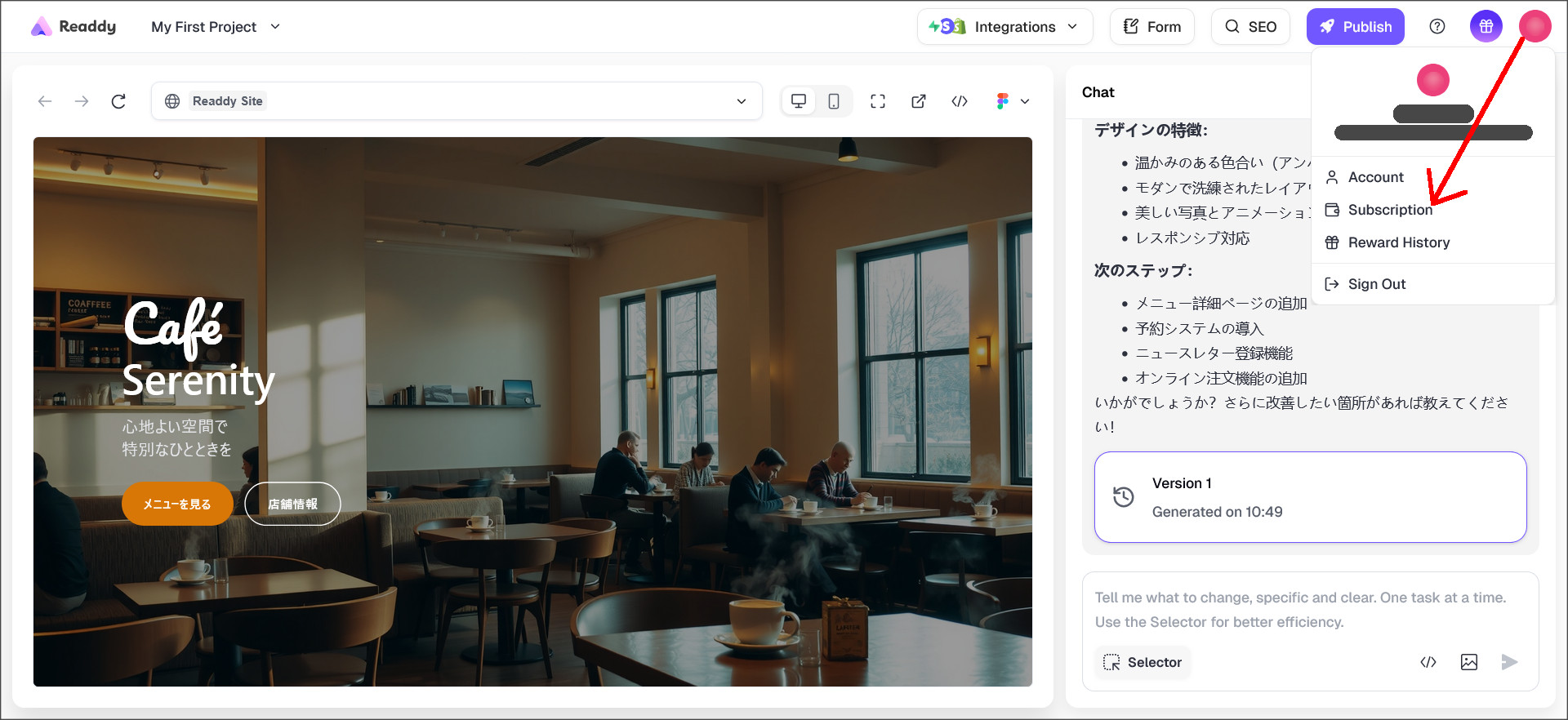Enable the Selector tool

1143,662
